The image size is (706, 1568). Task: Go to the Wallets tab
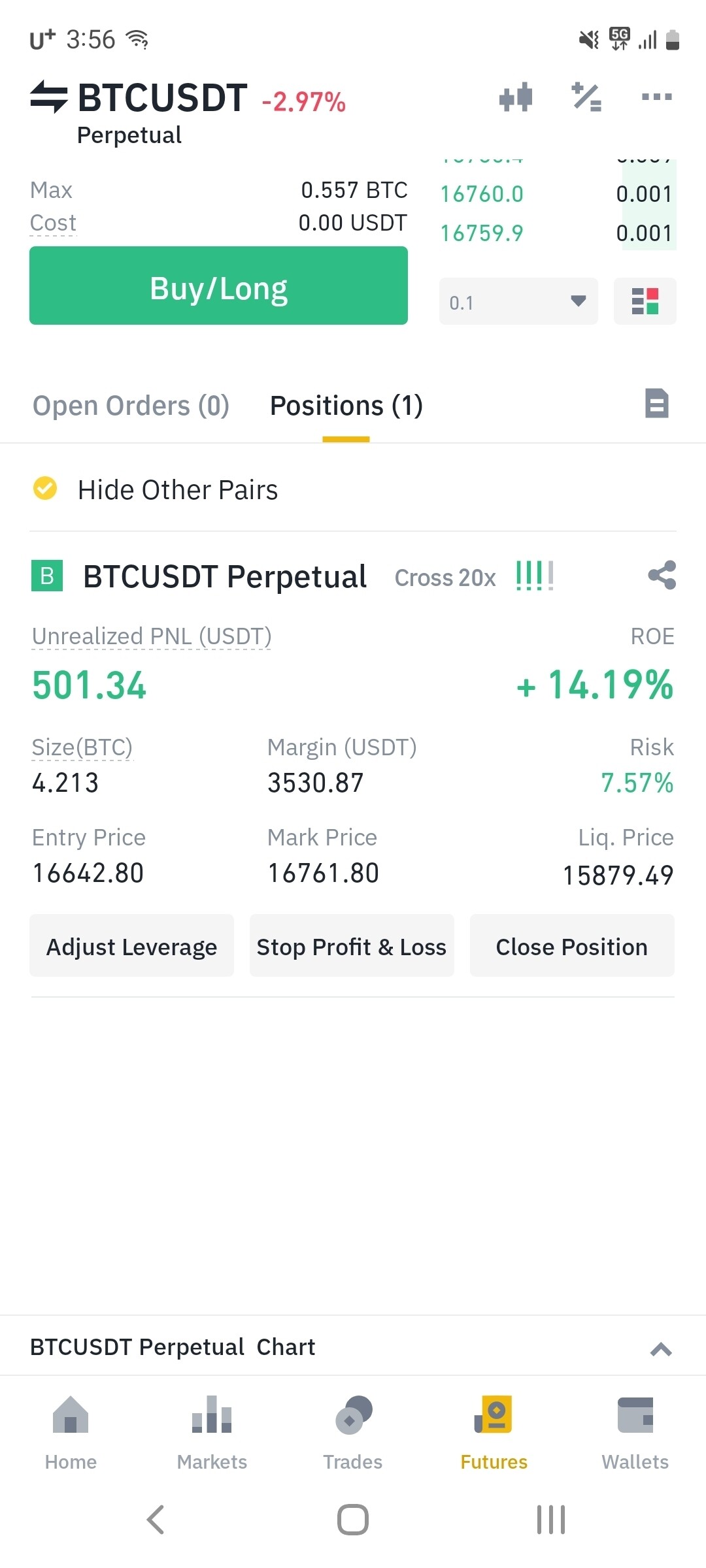[635, 1433]
